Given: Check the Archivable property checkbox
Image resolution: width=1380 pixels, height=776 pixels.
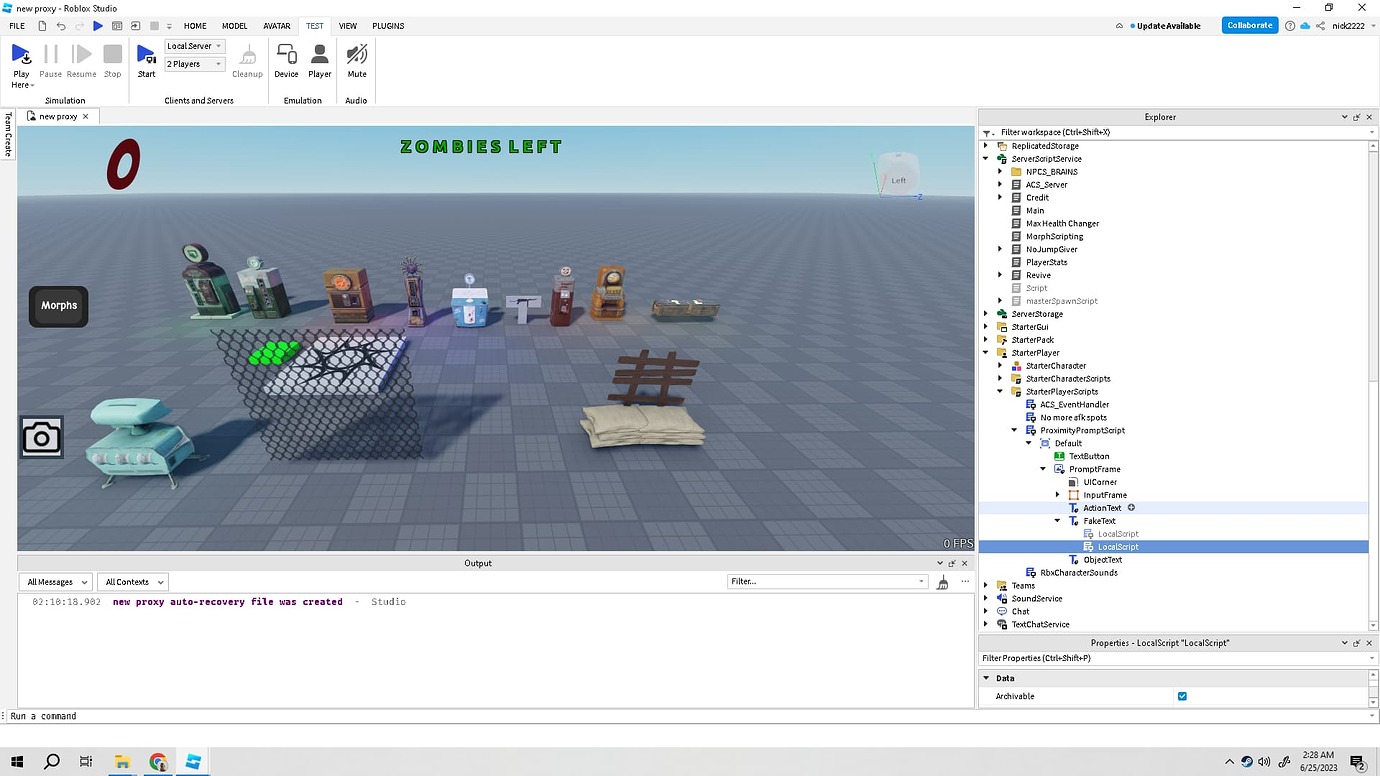Looking at the screenshot, I should pos(1182,696).
